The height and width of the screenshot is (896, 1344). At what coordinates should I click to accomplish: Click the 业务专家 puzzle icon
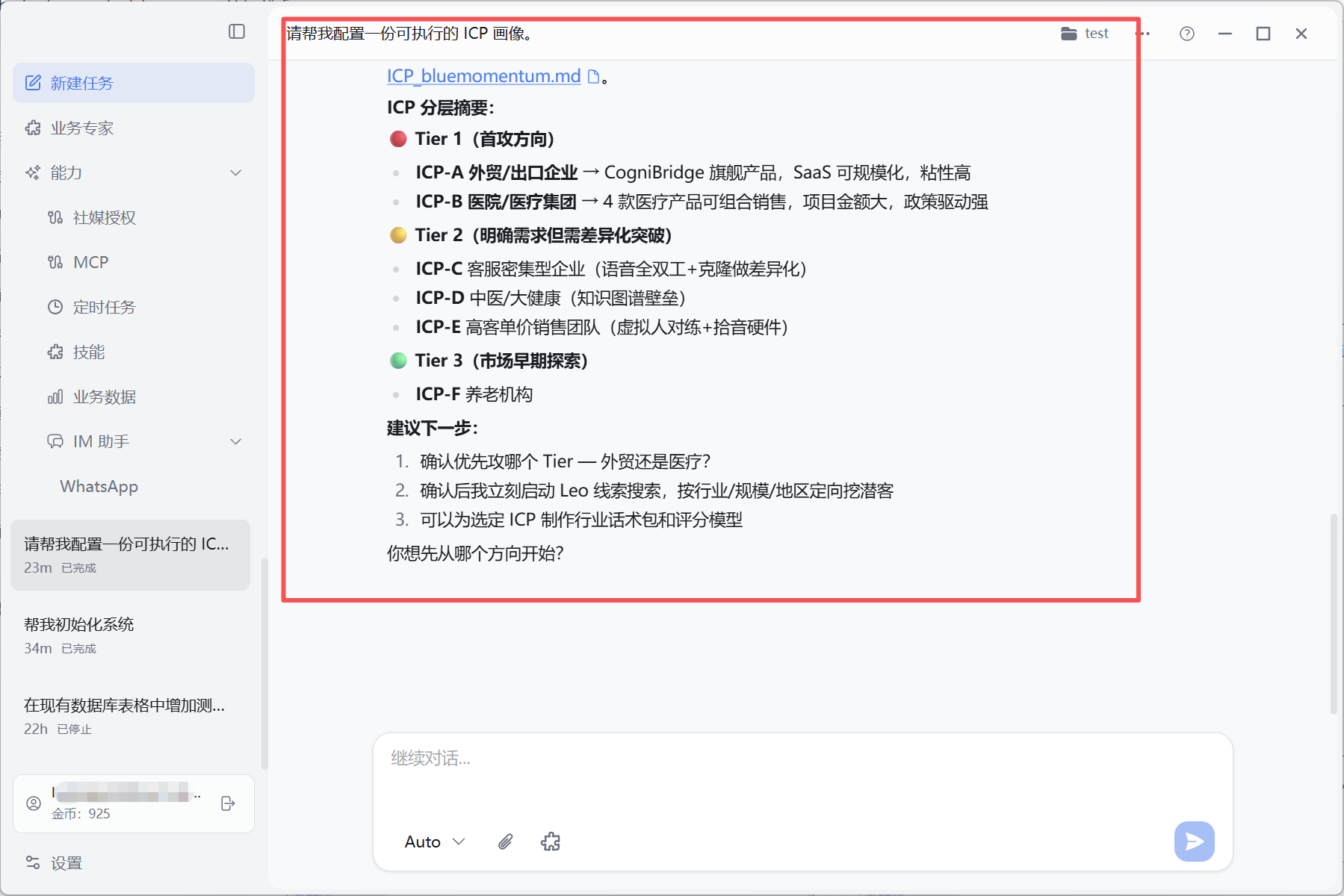33,128
